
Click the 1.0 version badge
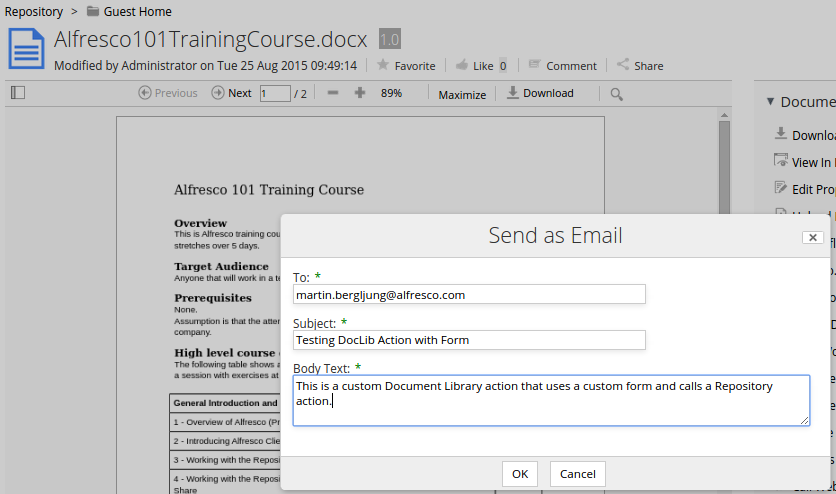pyautogui.click(x=390, y=39)
